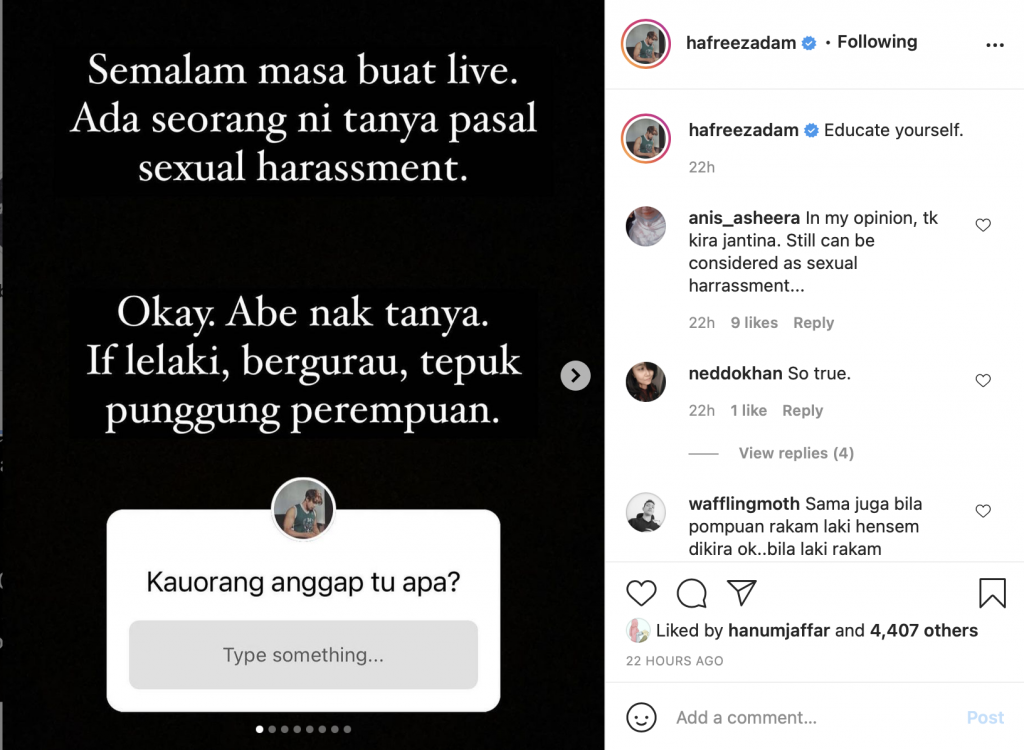The image size is (1024, 750).
Task: Reply to anis_asheera's comment
Action: coord(813,323)
